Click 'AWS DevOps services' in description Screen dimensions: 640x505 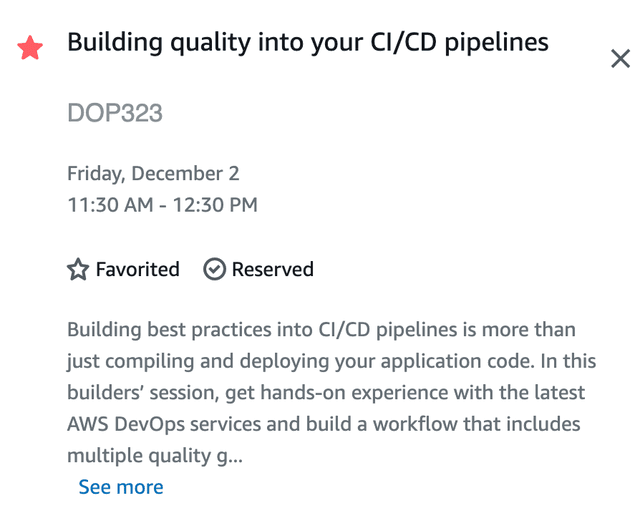164,424
